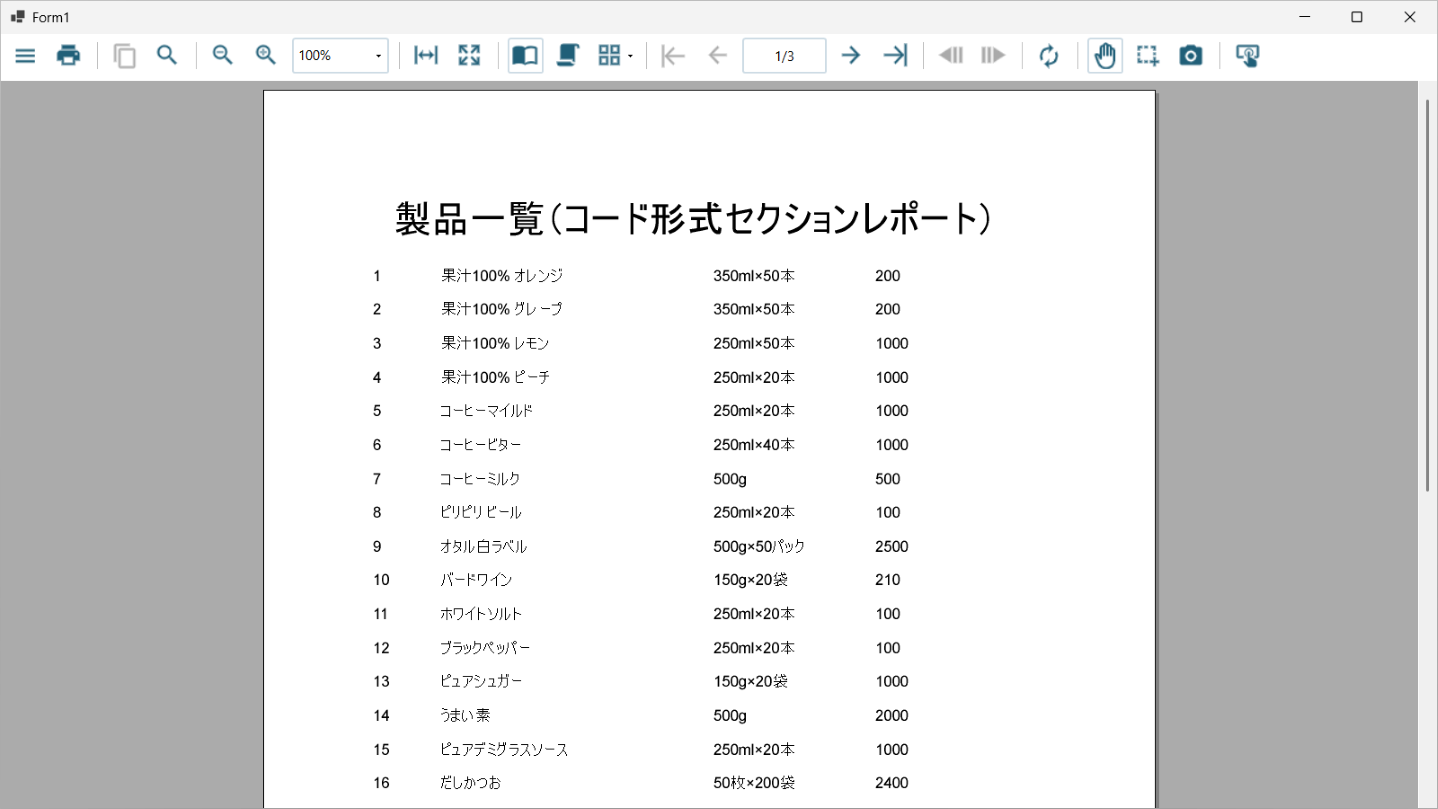Select product name 果汁100% オレンジ
Viewport: 1438px width, 809px height.
coord(502,276)
